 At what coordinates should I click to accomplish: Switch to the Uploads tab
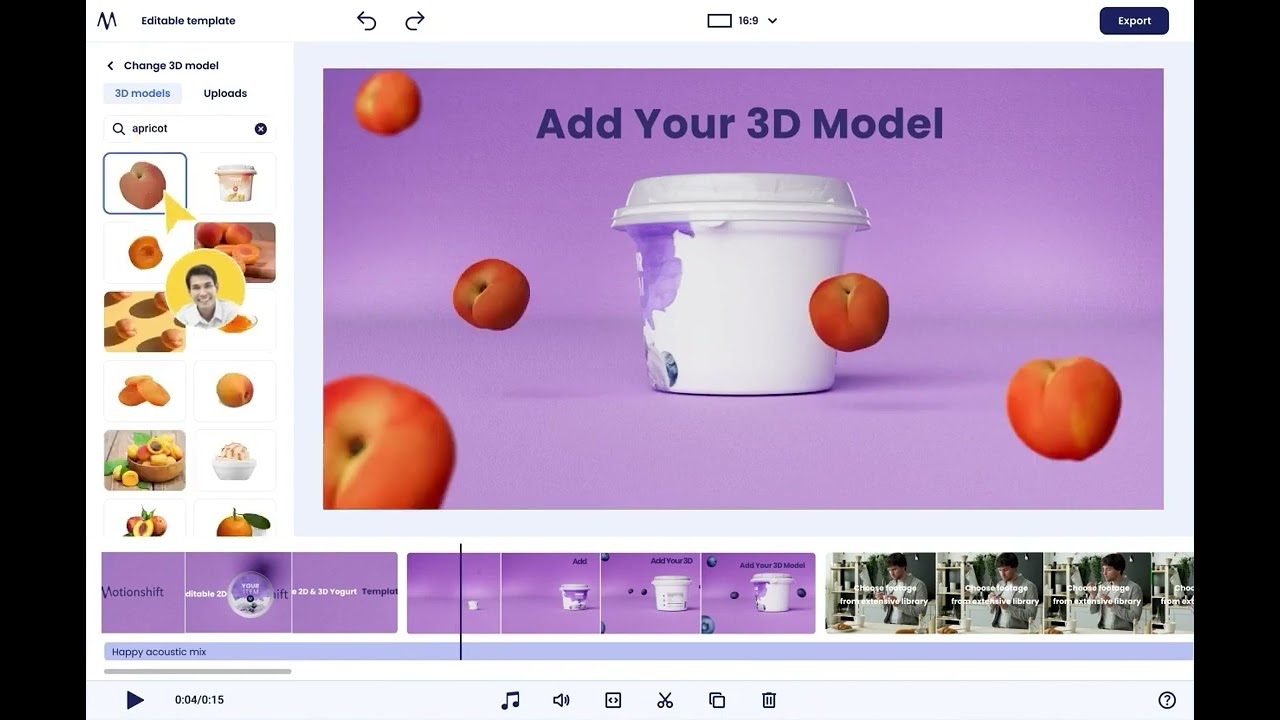pyautogui.click(x=225, y=94)
